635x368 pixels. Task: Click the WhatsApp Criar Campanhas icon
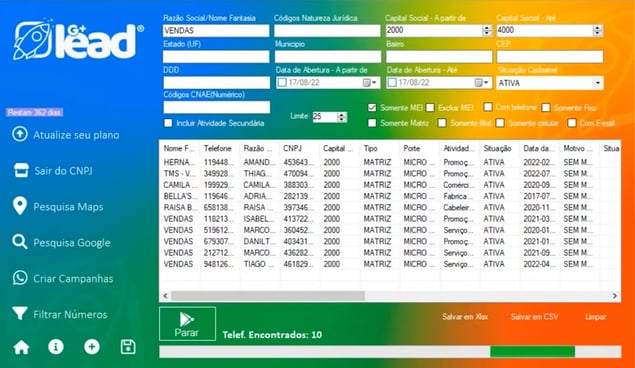(x=20, y=278)
